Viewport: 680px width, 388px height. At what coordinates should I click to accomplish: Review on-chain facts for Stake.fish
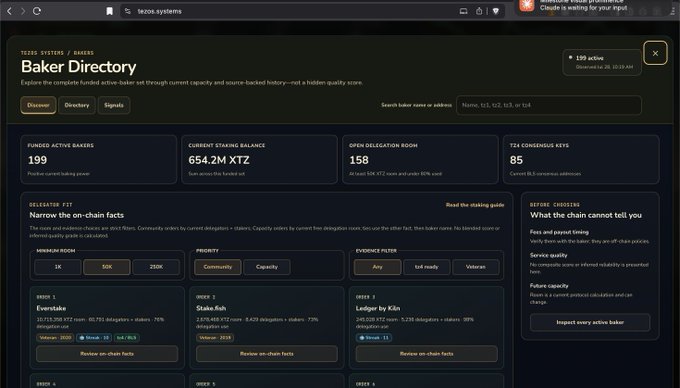(x=267, y=354)
